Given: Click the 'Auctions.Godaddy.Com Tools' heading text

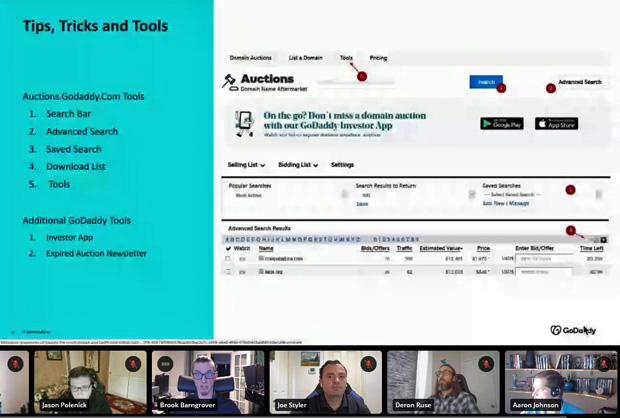Looking at the screenshot, I should coord(83,96).
